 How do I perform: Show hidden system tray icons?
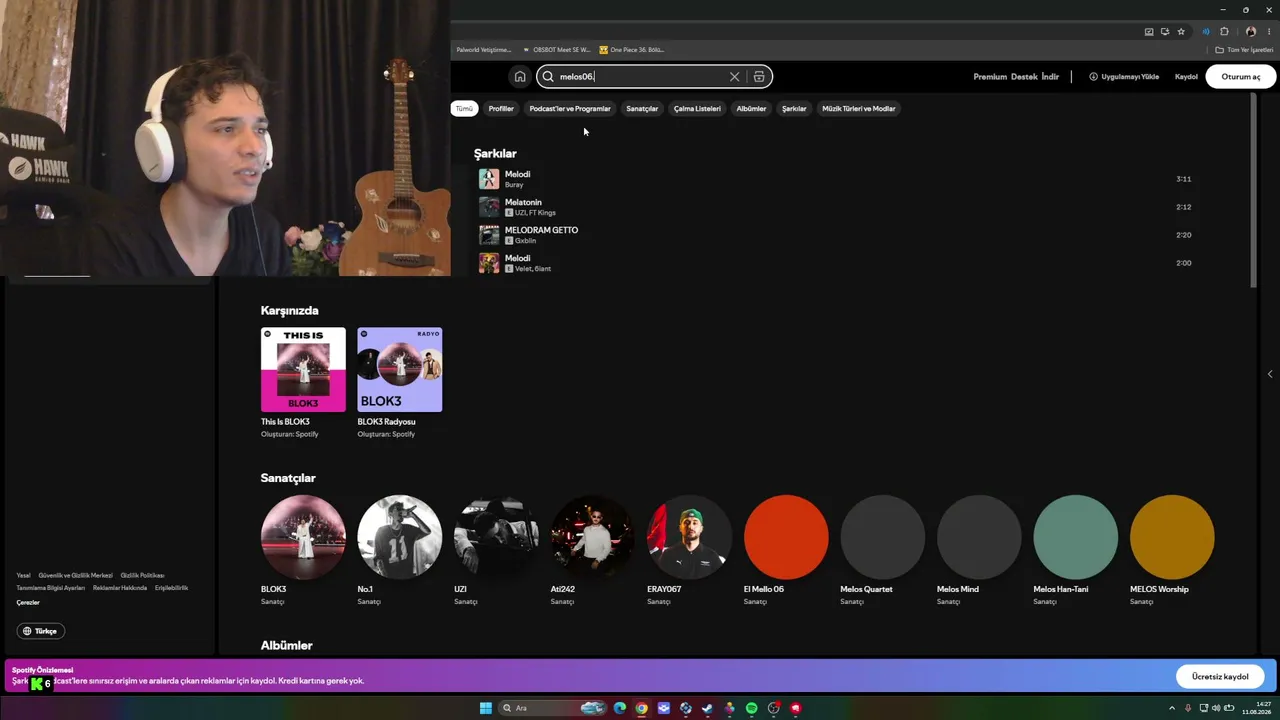click(x=1172, y=708)
